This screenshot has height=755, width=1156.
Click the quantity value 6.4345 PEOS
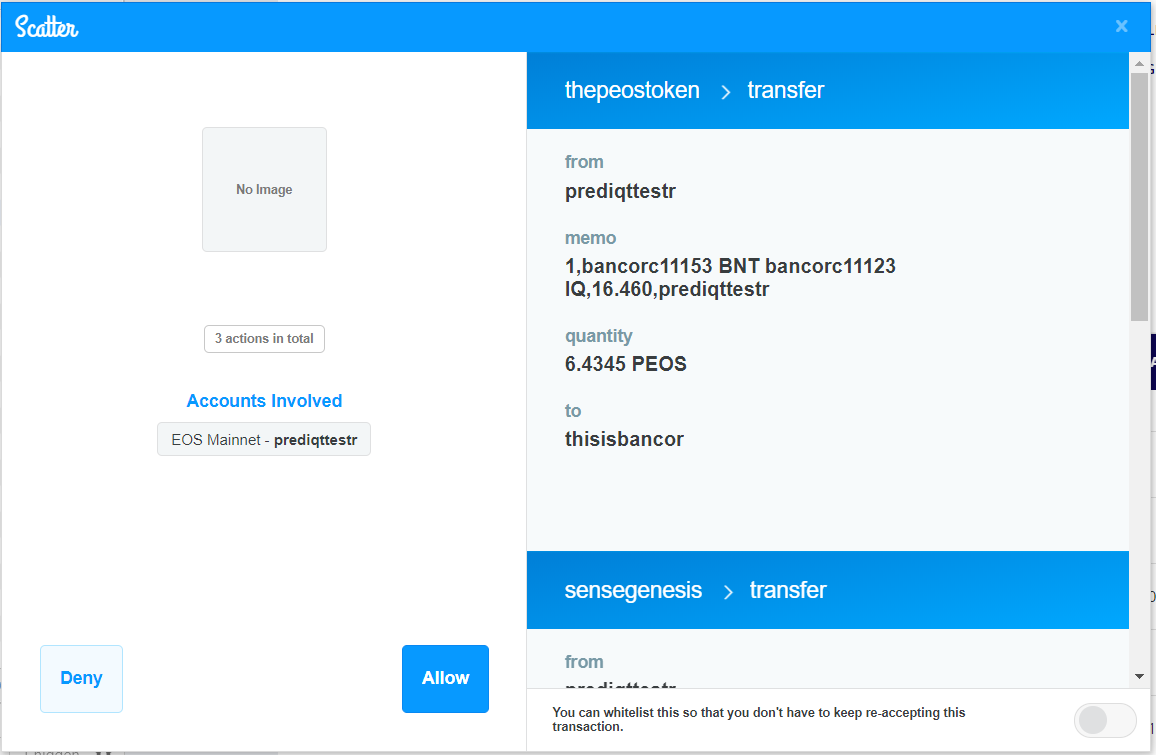point(625,363)
